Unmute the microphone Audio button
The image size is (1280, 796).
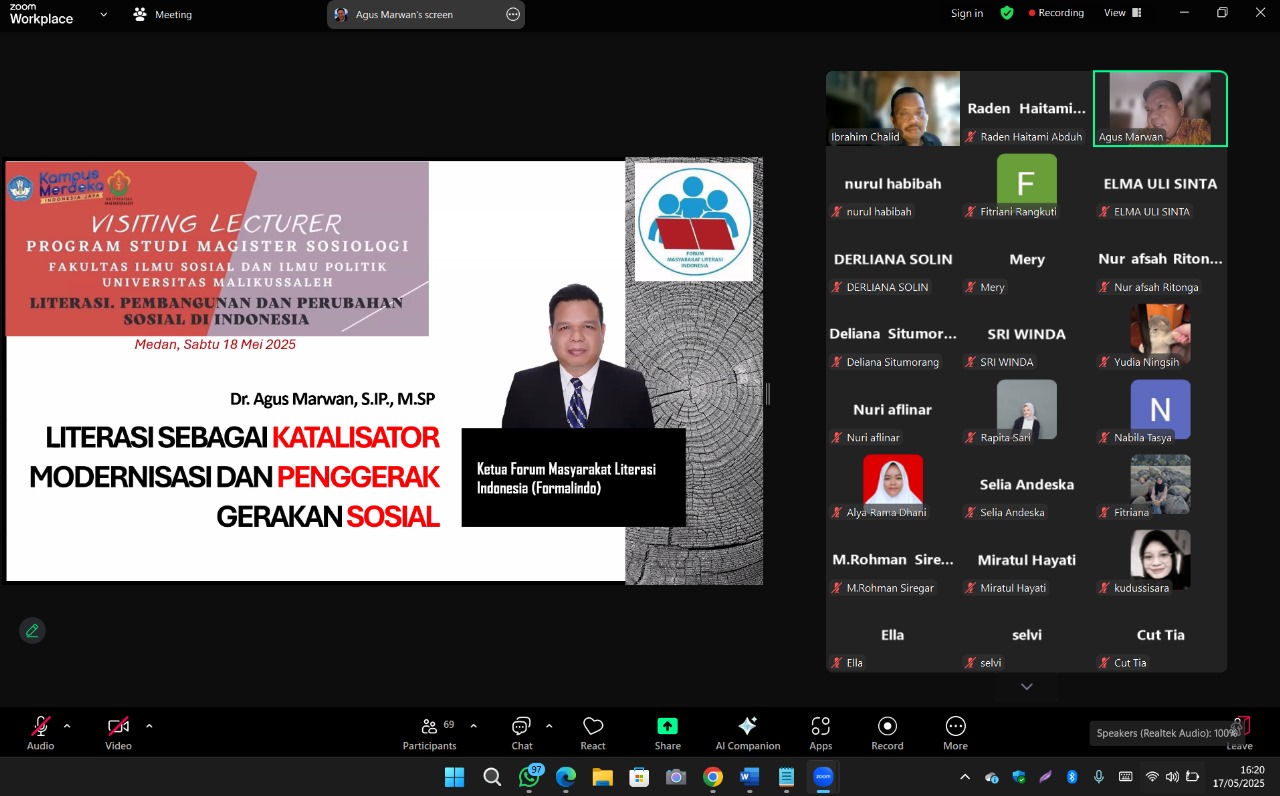tap(41, 732)
